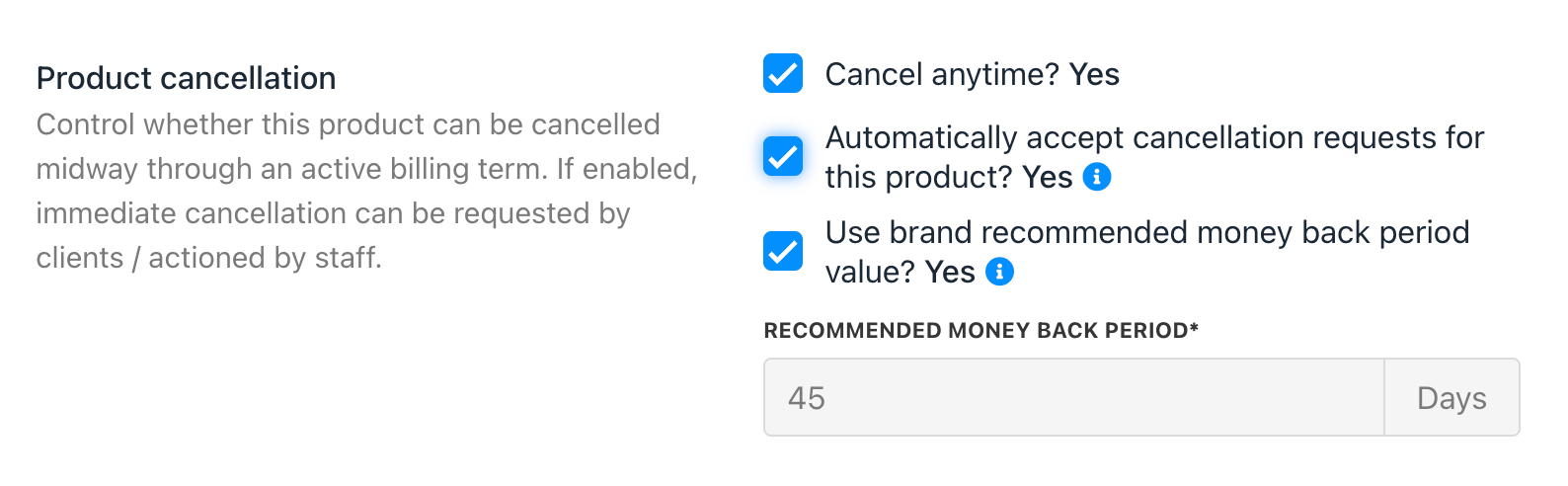This screenshot has height=486, width=1568.
Task: Click the Product cancellation heading
Action: pos(186,78)
